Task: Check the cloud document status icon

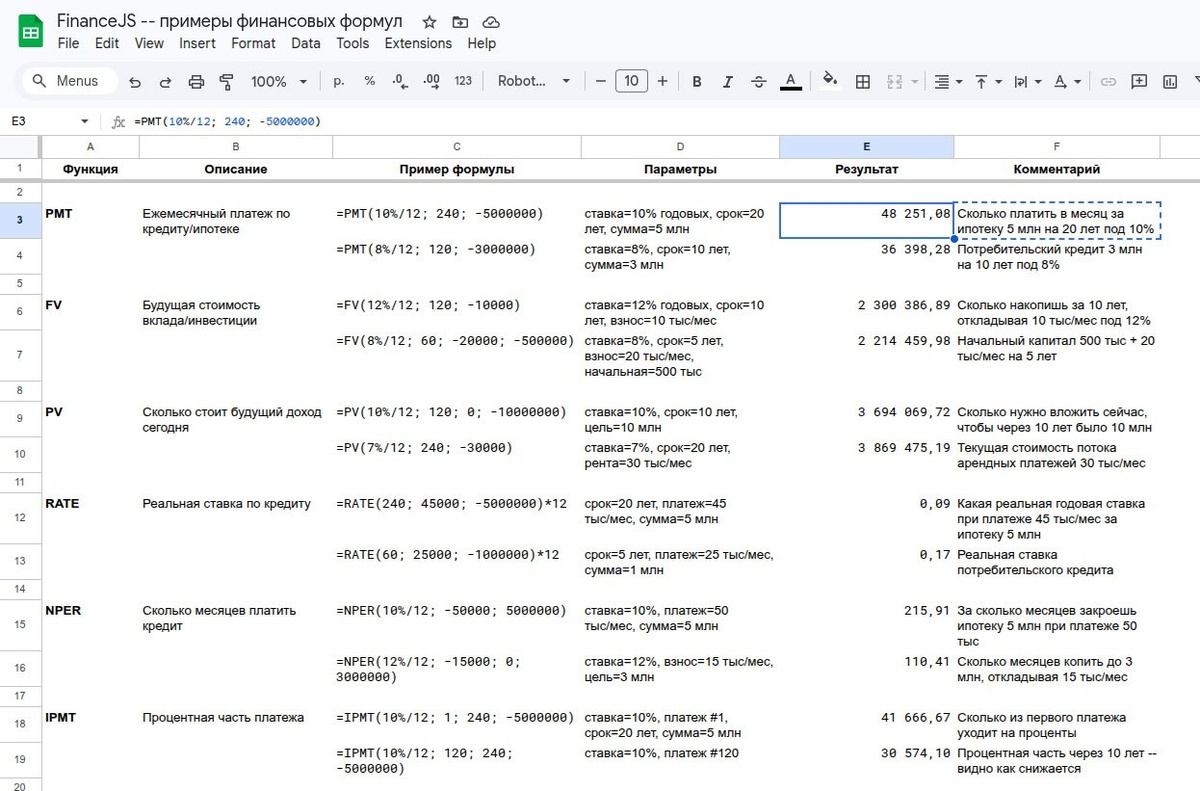Action: [x=491, y=22]
